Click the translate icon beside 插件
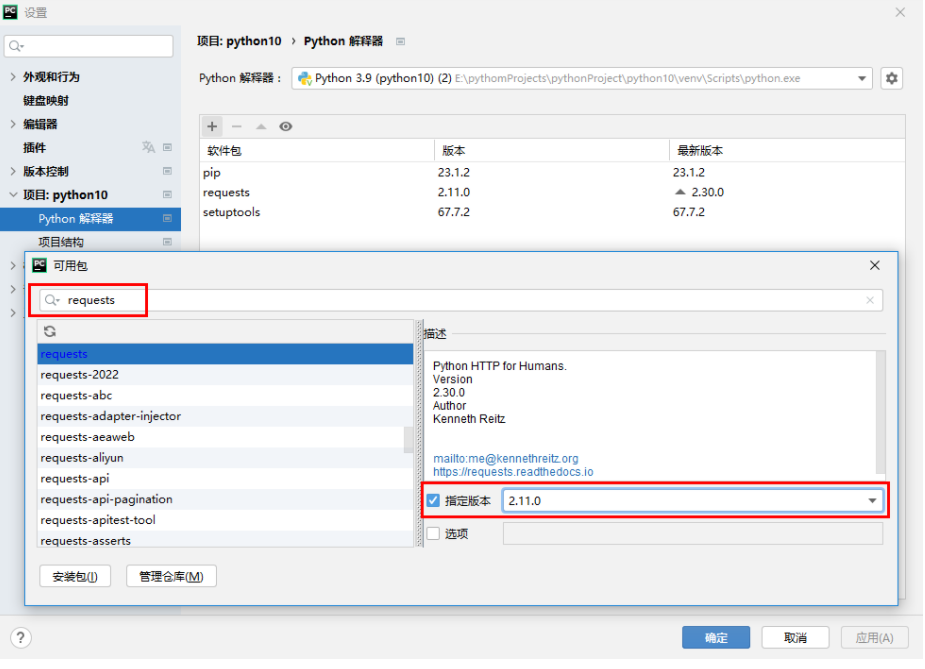Image resolution: width=925 pixels, height=669 pixels. click(x=148, y=147)
